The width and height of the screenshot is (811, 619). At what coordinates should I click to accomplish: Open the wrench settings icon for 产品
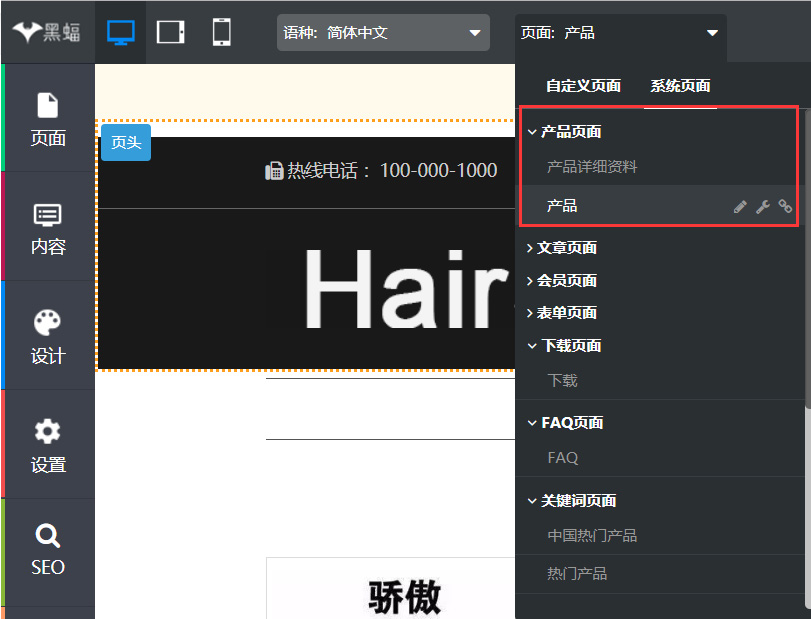point(762,206)
